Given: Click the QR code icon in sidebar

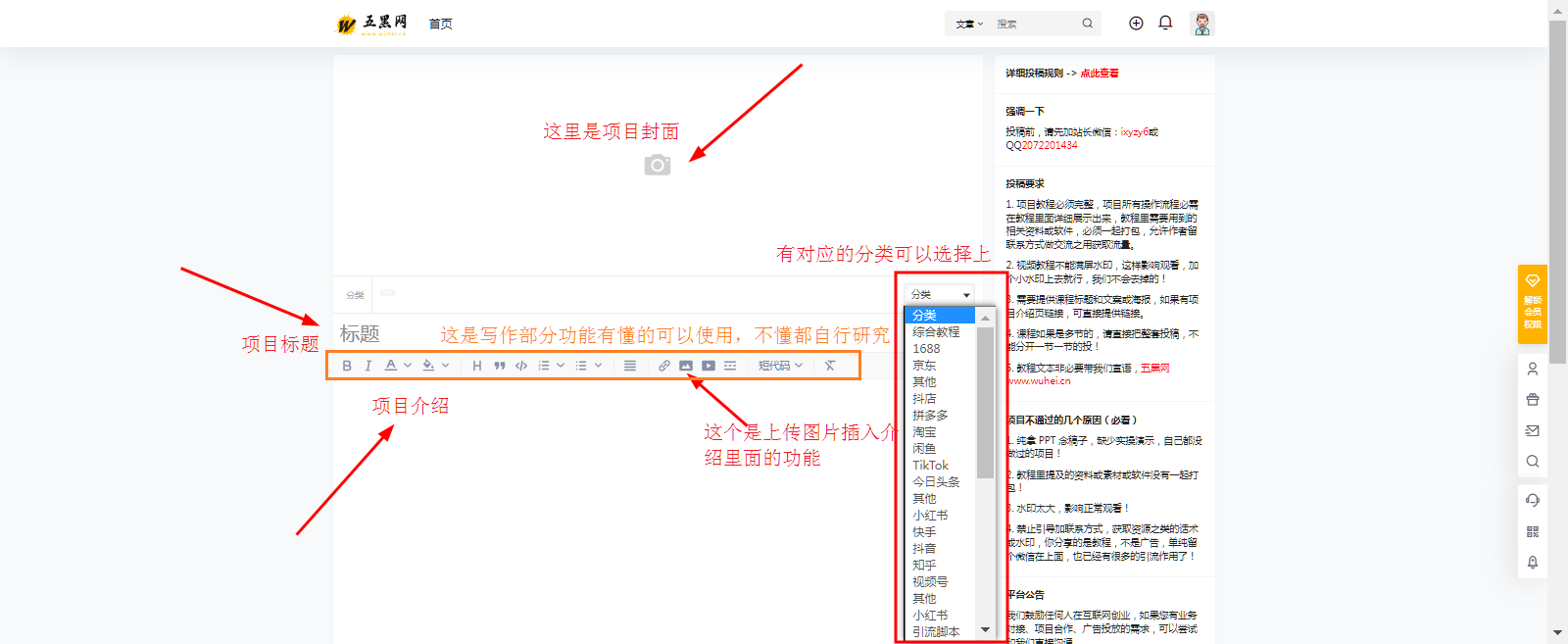Looking at the screenshot, I should 1533,531.
